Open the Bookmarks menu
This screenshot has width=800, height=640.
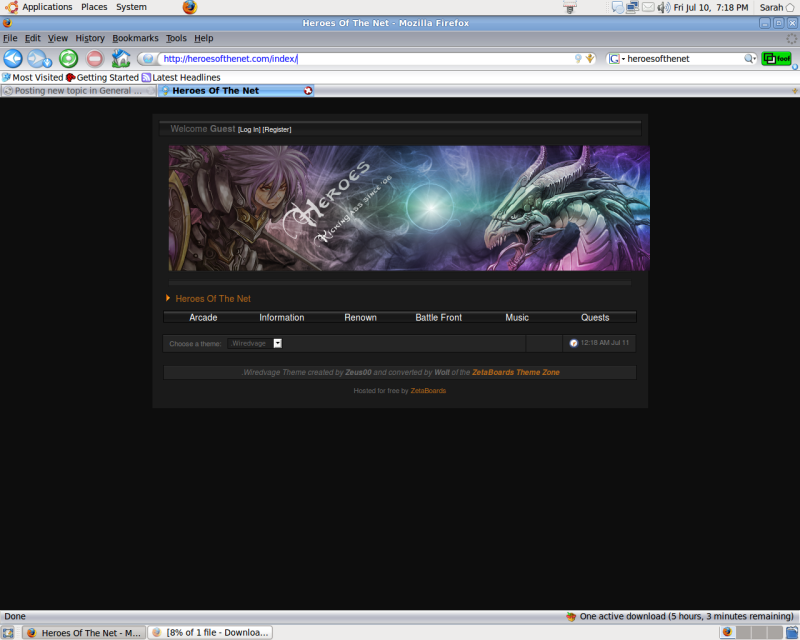click(x=135, y=38)
